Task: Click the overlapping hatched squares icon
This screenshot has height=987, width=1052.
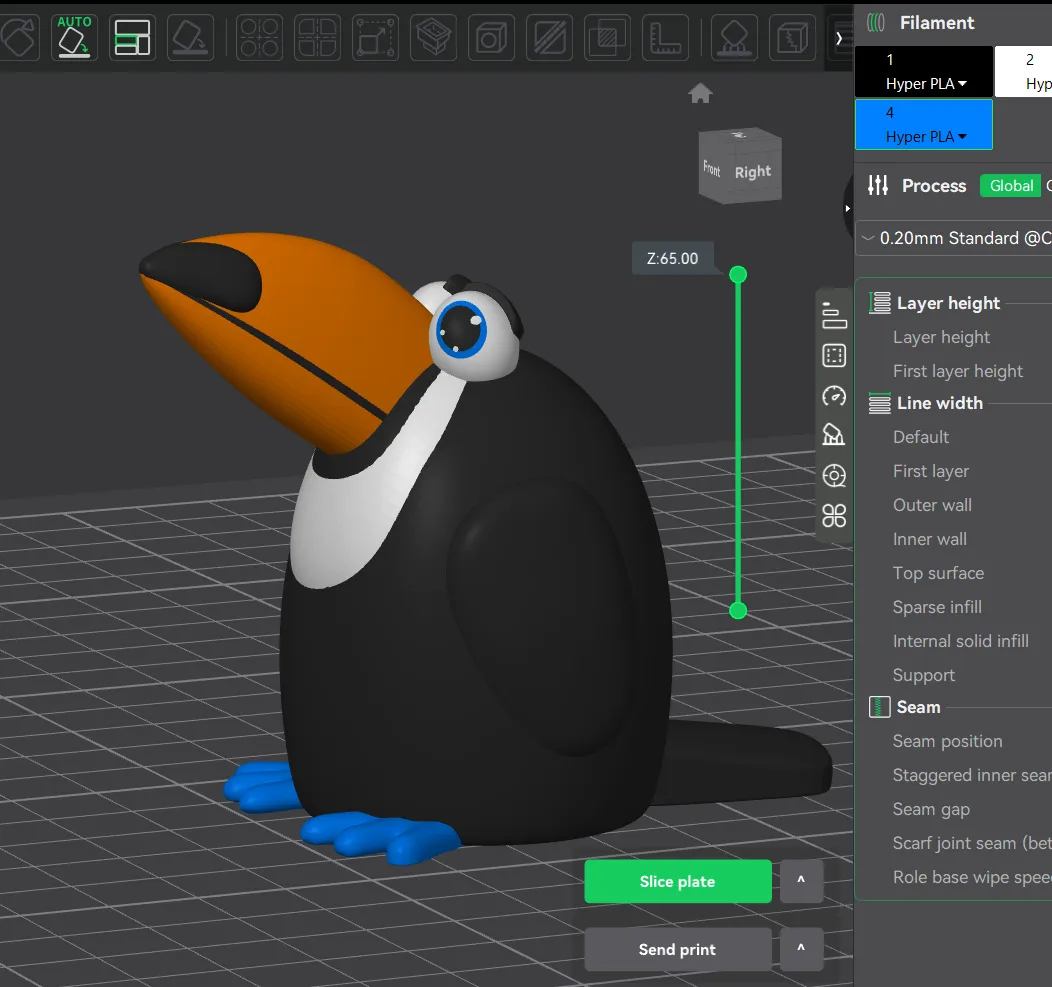Action: [607, 37]
